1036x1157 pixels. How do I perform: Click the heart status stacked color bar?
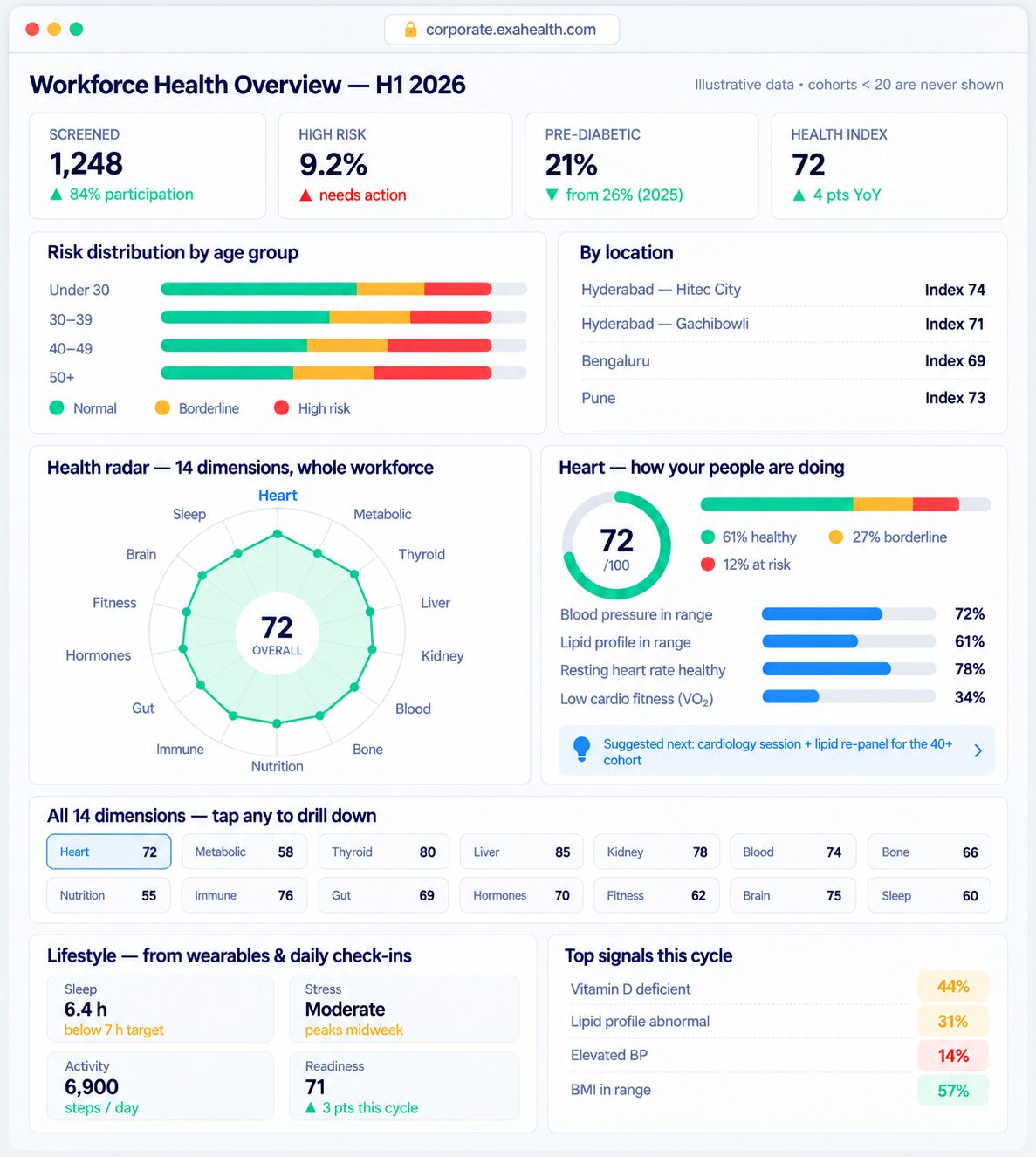(x=845, y=504)
